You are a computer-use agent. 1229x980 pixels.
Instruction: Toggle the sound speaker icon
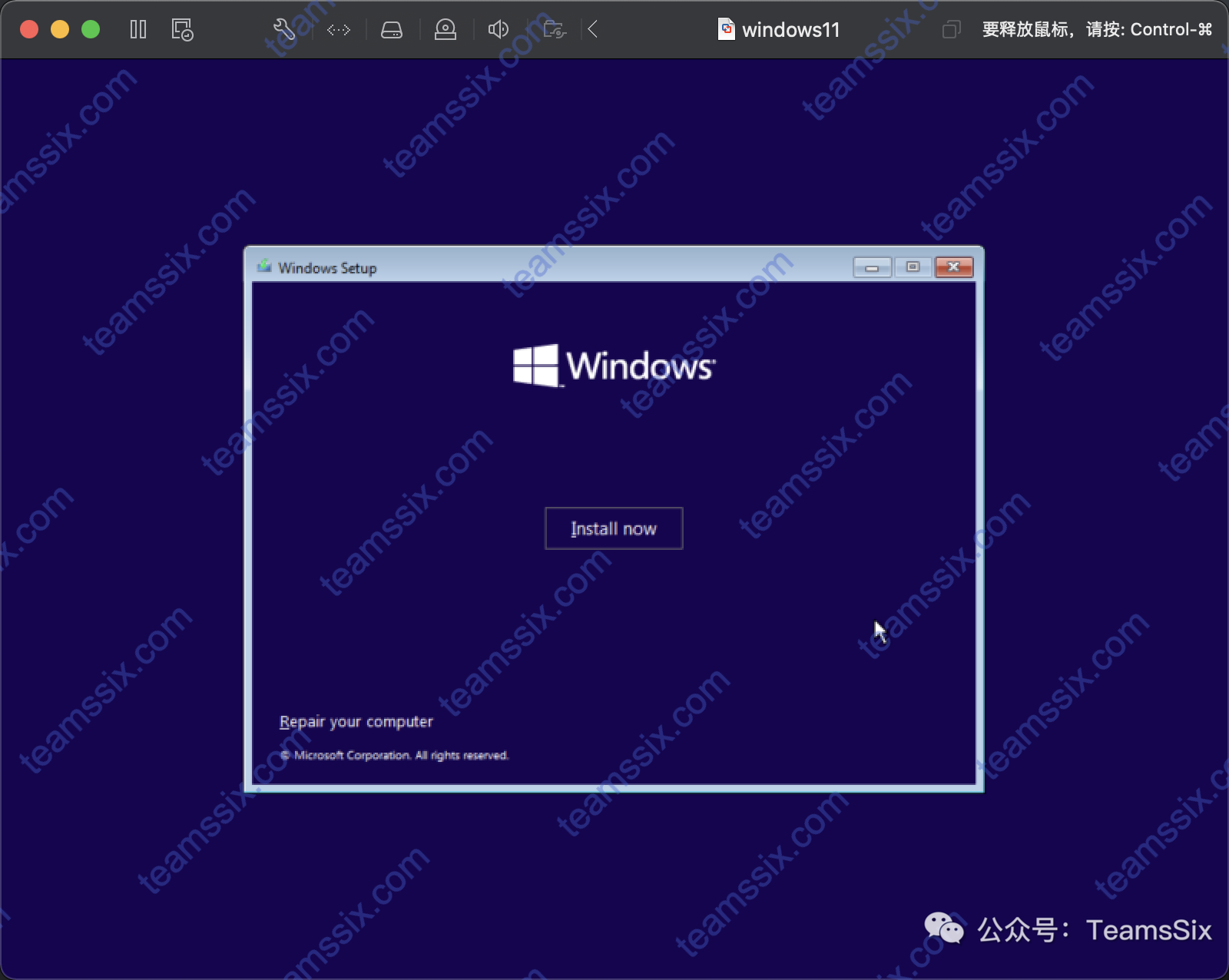499,30
